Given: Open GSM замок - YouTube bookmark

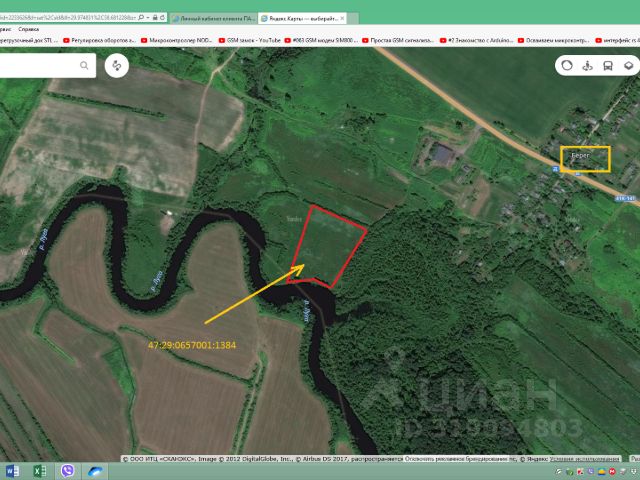Looking at the screenshot, I should 250,40.
